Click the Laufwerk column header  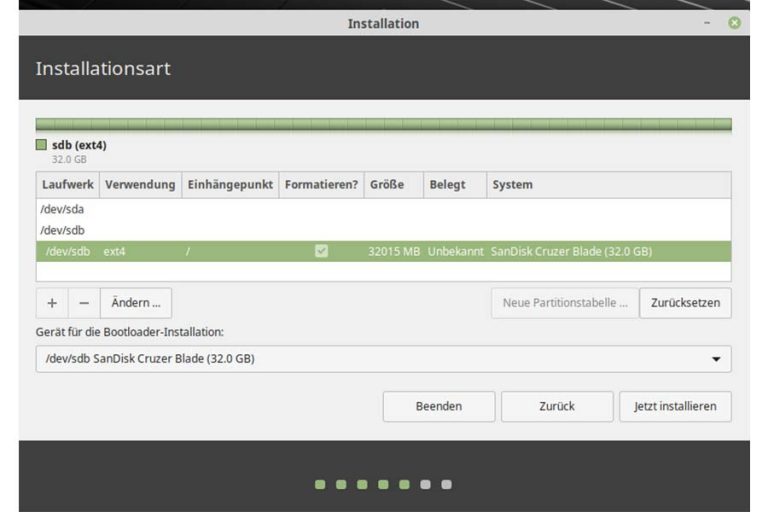click(x=67, y=185)
